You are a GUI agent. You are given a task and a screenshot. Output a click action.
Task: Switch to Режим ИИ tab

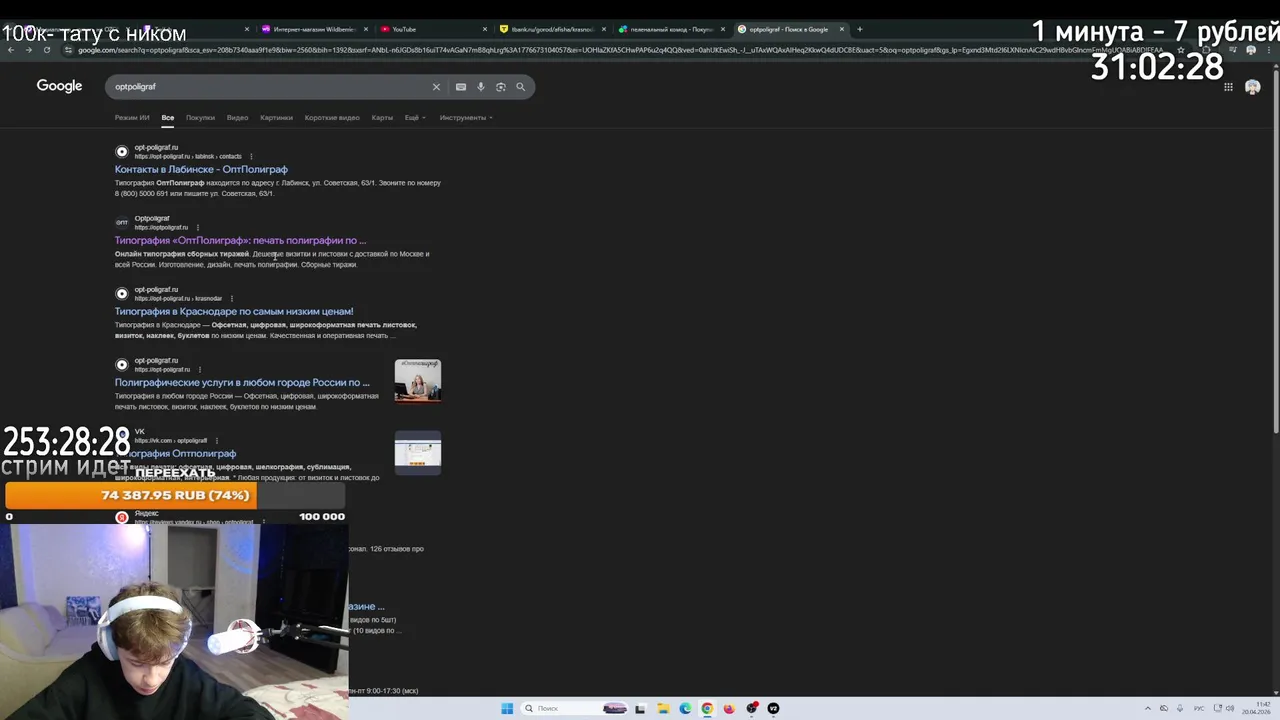tap(132, 117)
